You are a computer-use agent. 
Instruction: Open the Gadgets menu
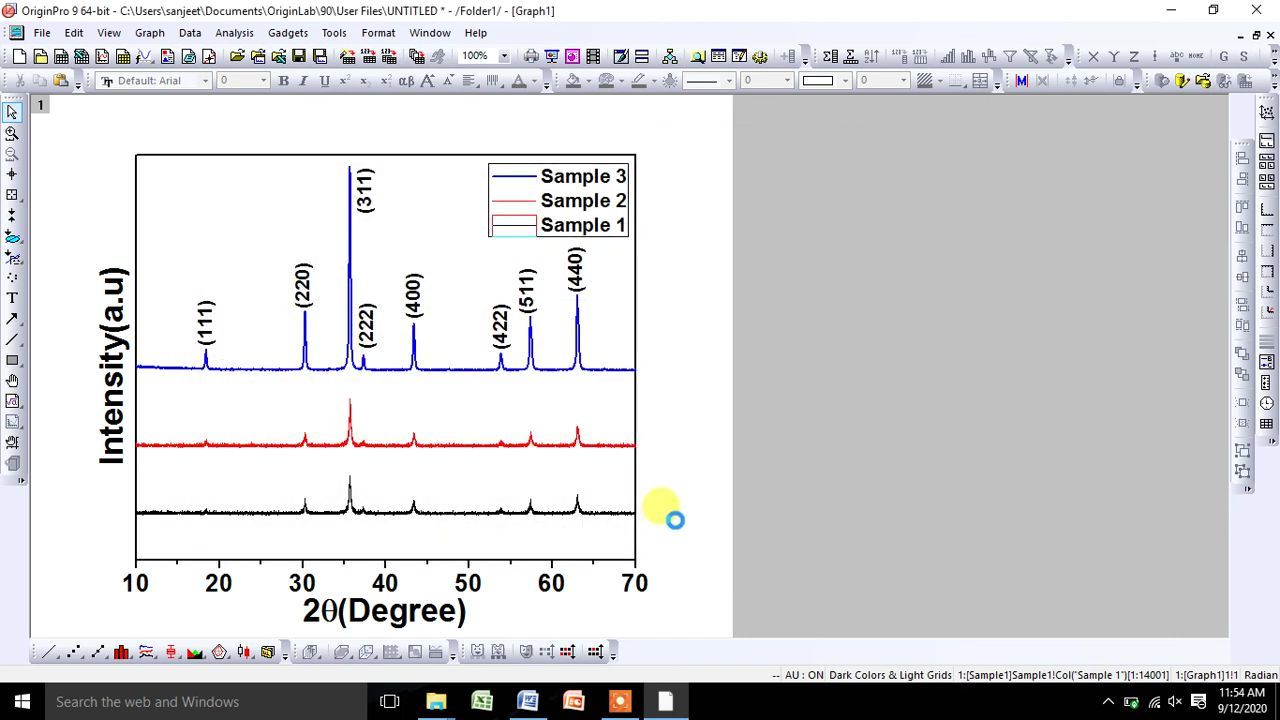tap(288, 33)
